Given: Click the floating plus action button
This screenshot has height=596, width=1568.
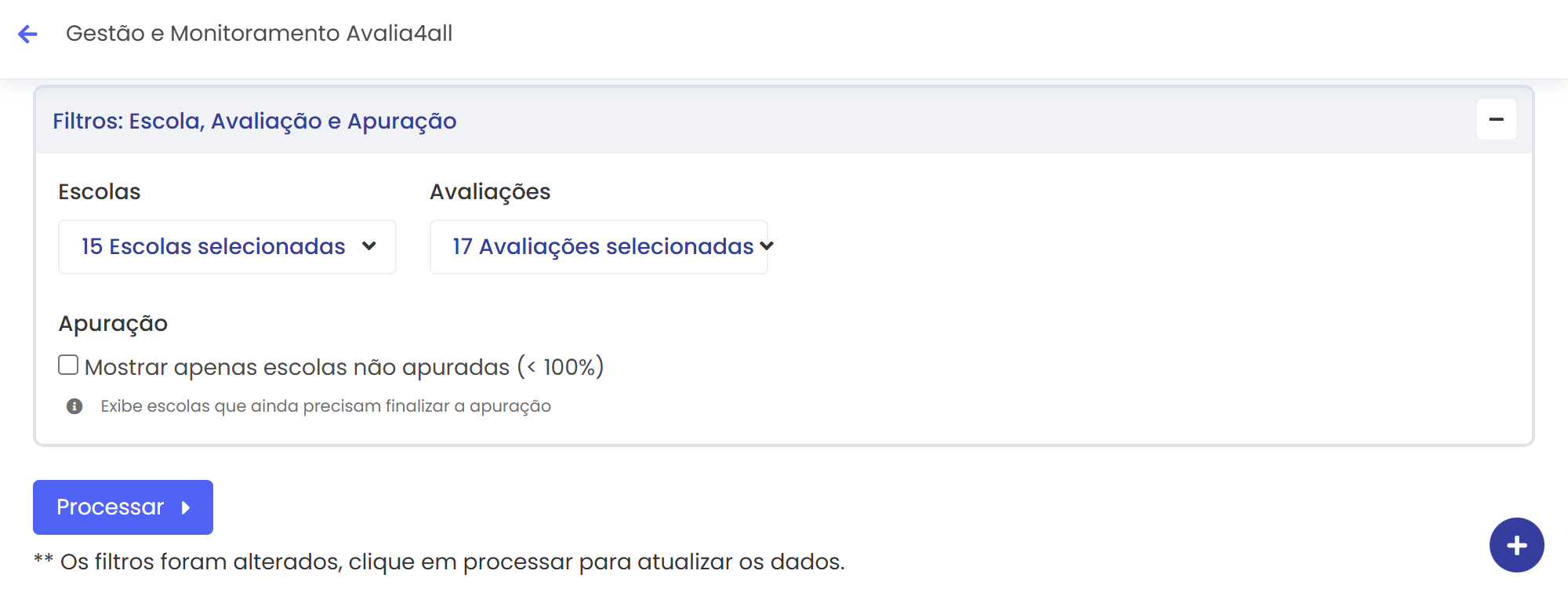Looking at the screenshot, I should pos(1515,545).
